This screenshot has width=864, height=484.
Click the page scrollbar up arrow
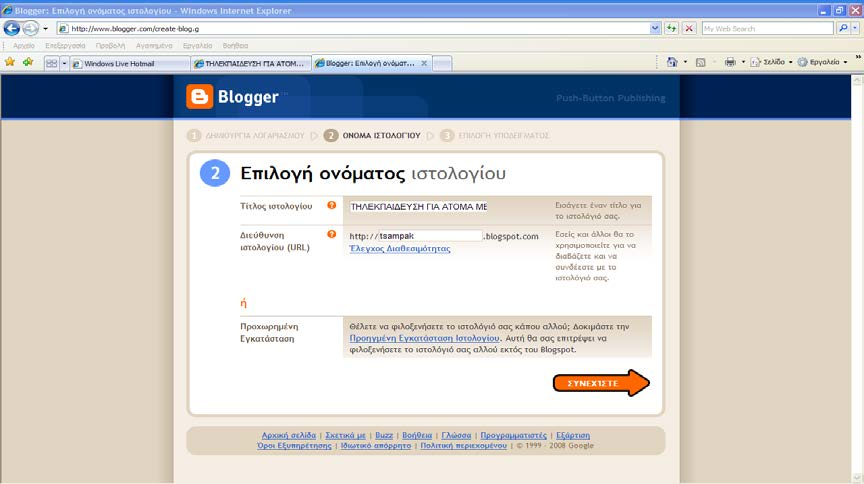[x=857, y=80]
